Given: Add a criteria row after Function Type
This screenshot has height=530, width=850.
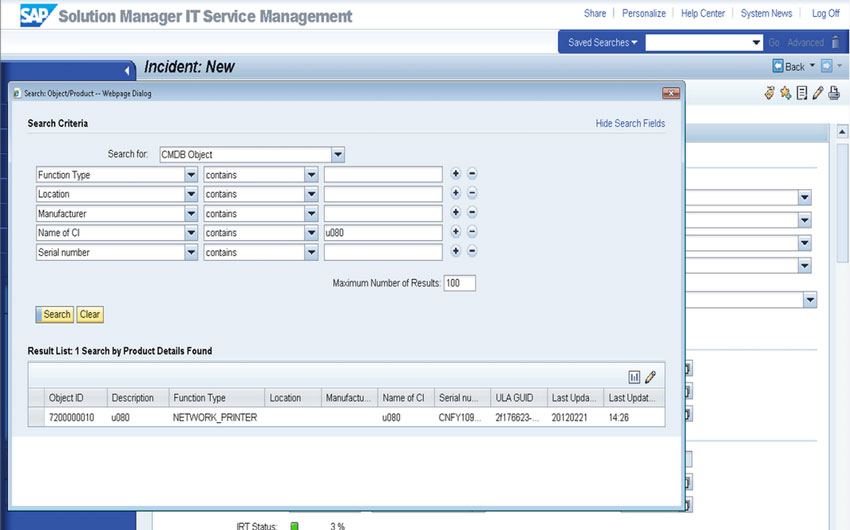Looking at the screenshot, I should [x=455, y=174].
